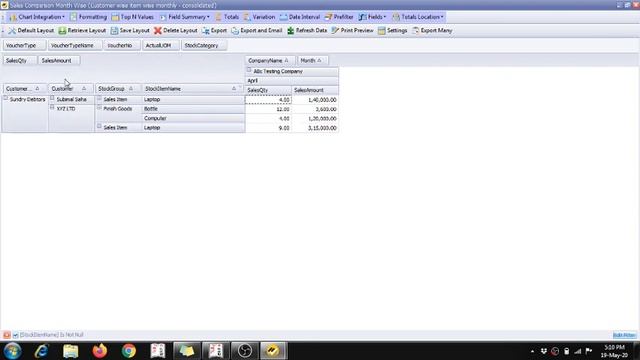Click the SalesQty data field button
Image resolution: width=640 pixels, height=360 pixels.
pos(19,60)
